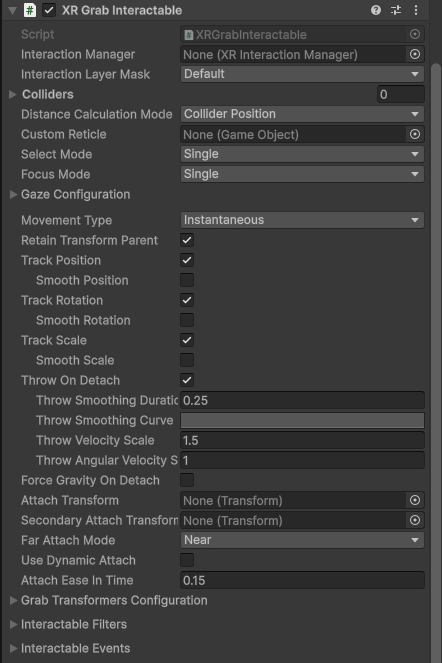Open the Far Attach Mode dropdown
The width and height of the screenshot is (442, 663).
(302, 540)
